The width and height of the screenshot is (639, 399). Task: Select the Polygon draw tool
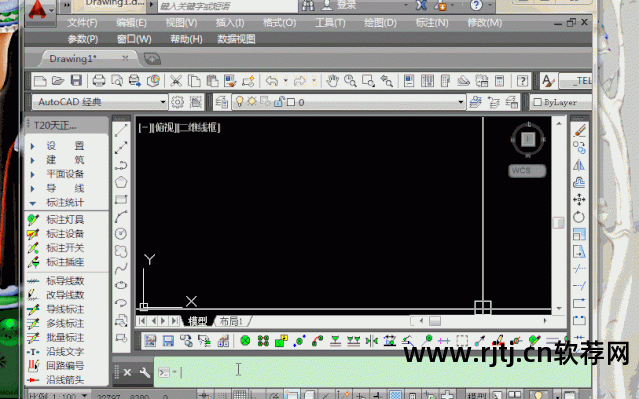click(x=121, y=182)
